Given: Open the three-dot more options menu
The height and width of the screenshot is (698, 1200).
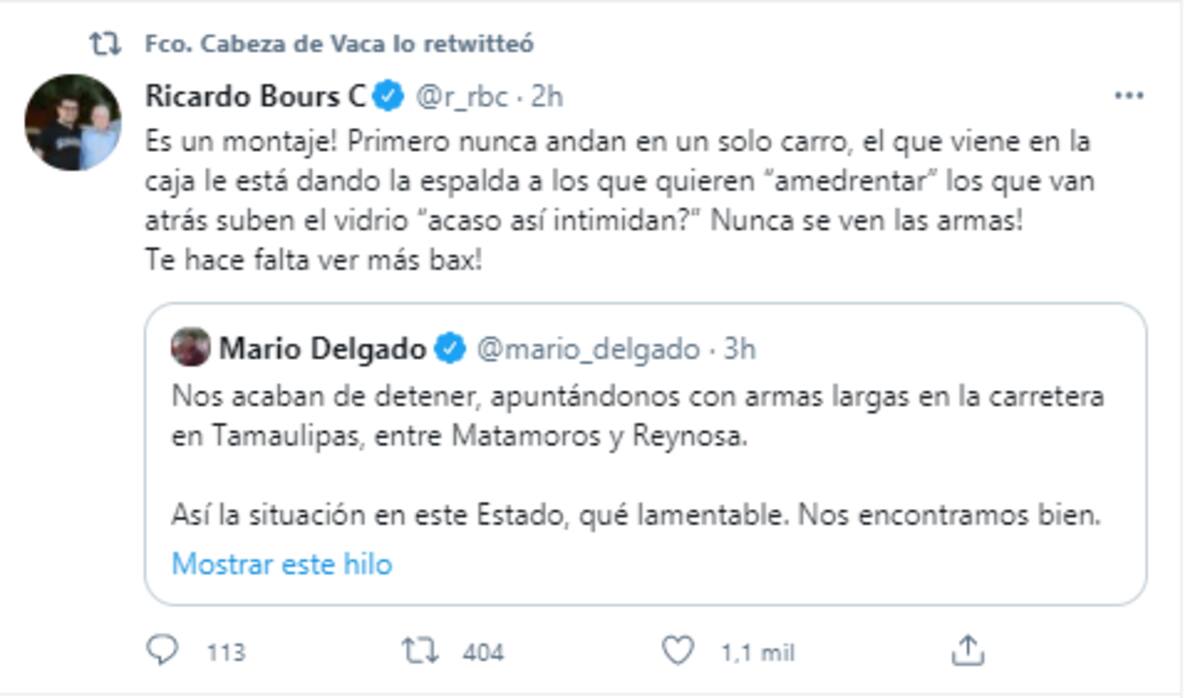Looking at the screenshot, I should pyautogui.click(x=1129, y=96).
